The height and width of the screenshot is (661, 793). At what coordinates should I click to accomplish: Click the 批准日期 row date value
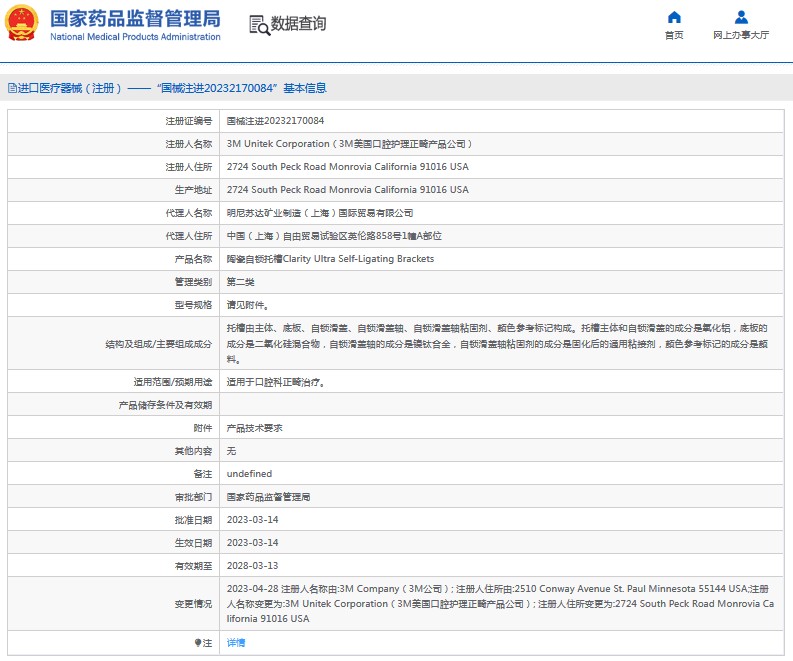pyautogui.click(x=251, y=519)
